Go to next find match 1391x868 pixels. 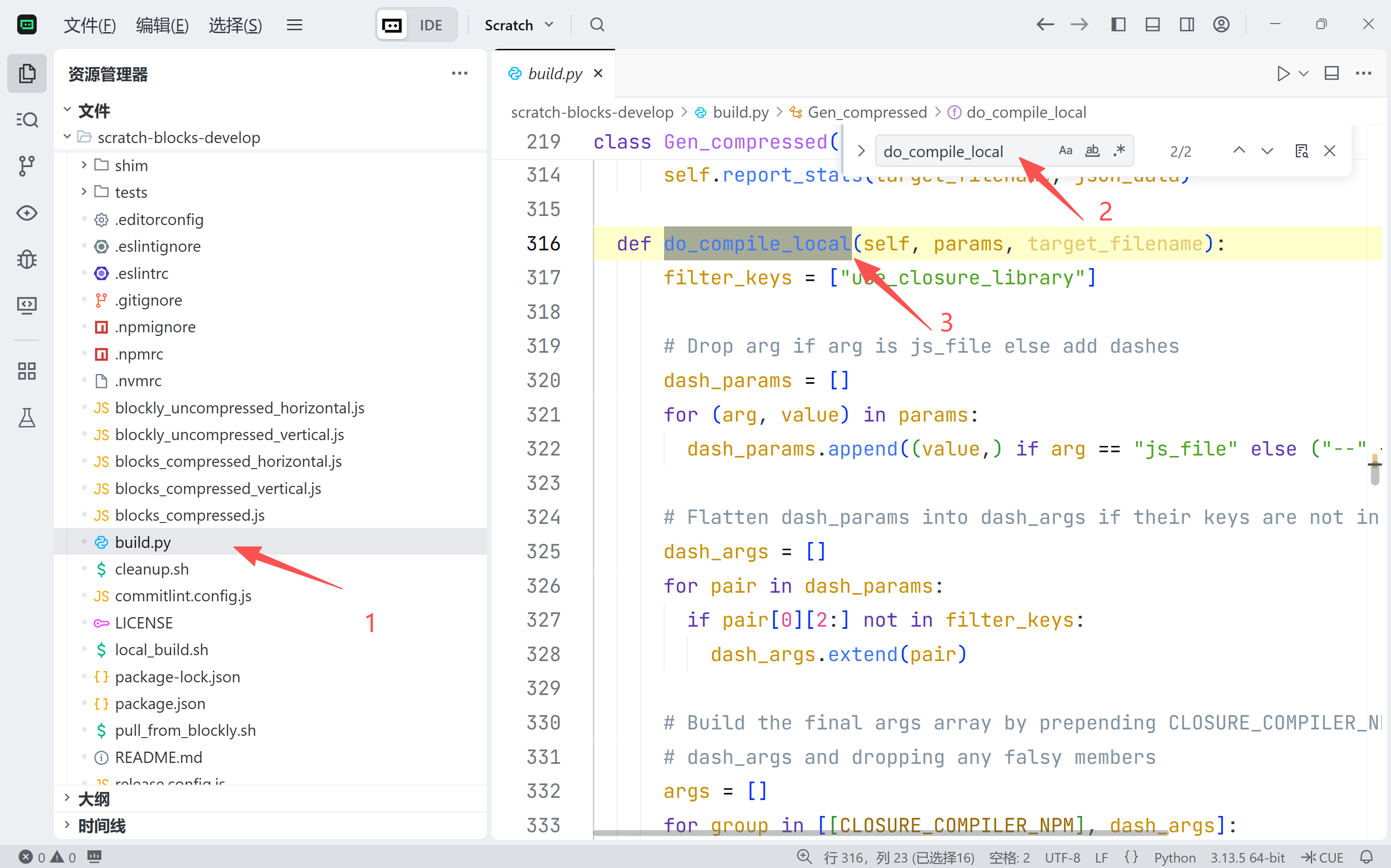(x=1267, y=151)
